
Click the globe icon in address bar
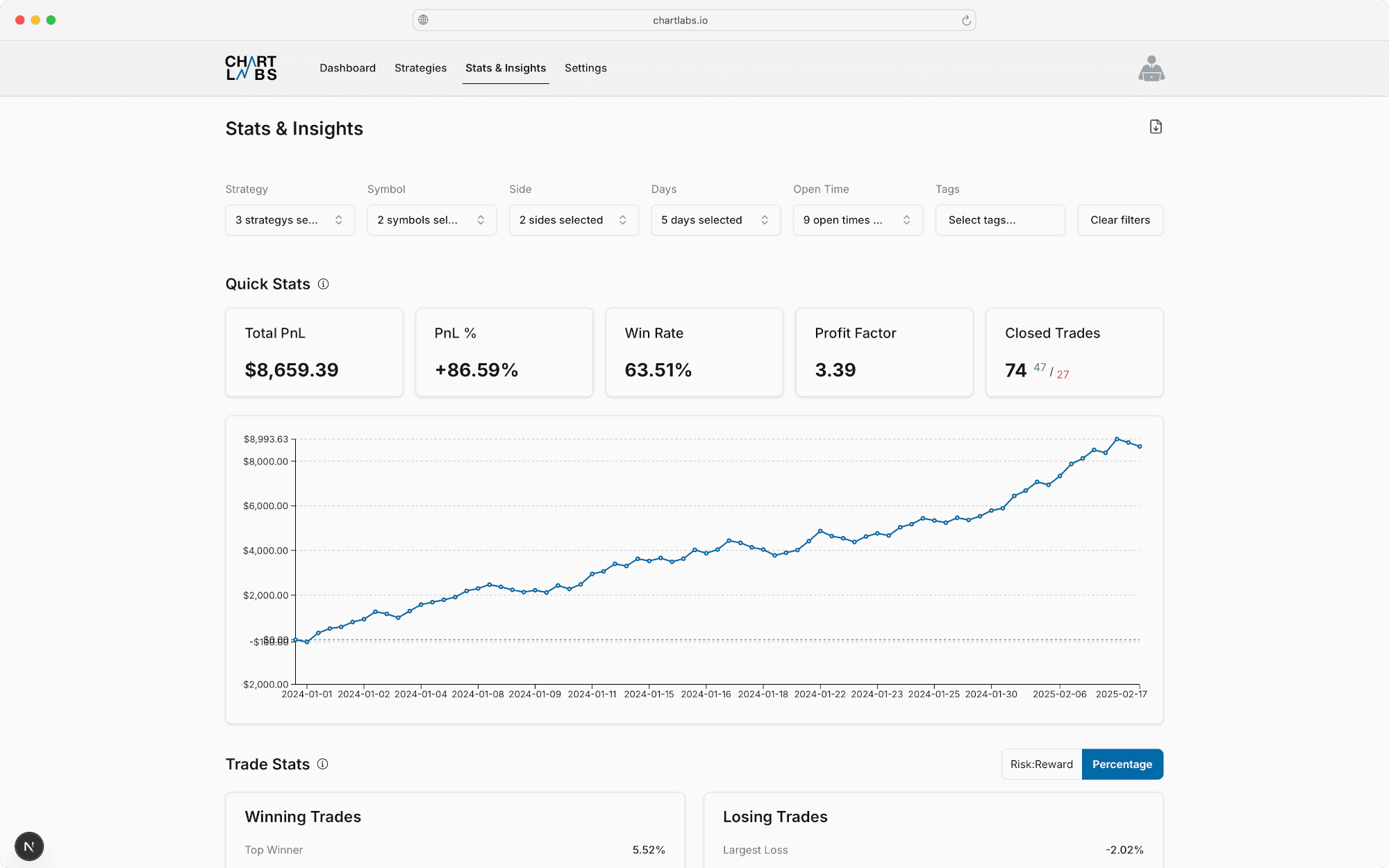tap(424, 20)
